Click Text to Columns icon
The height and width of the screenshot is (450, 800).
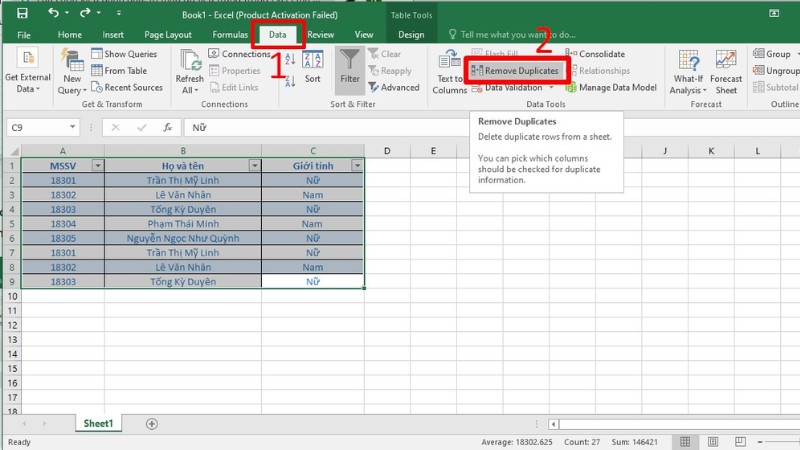[x=449, y=70]
